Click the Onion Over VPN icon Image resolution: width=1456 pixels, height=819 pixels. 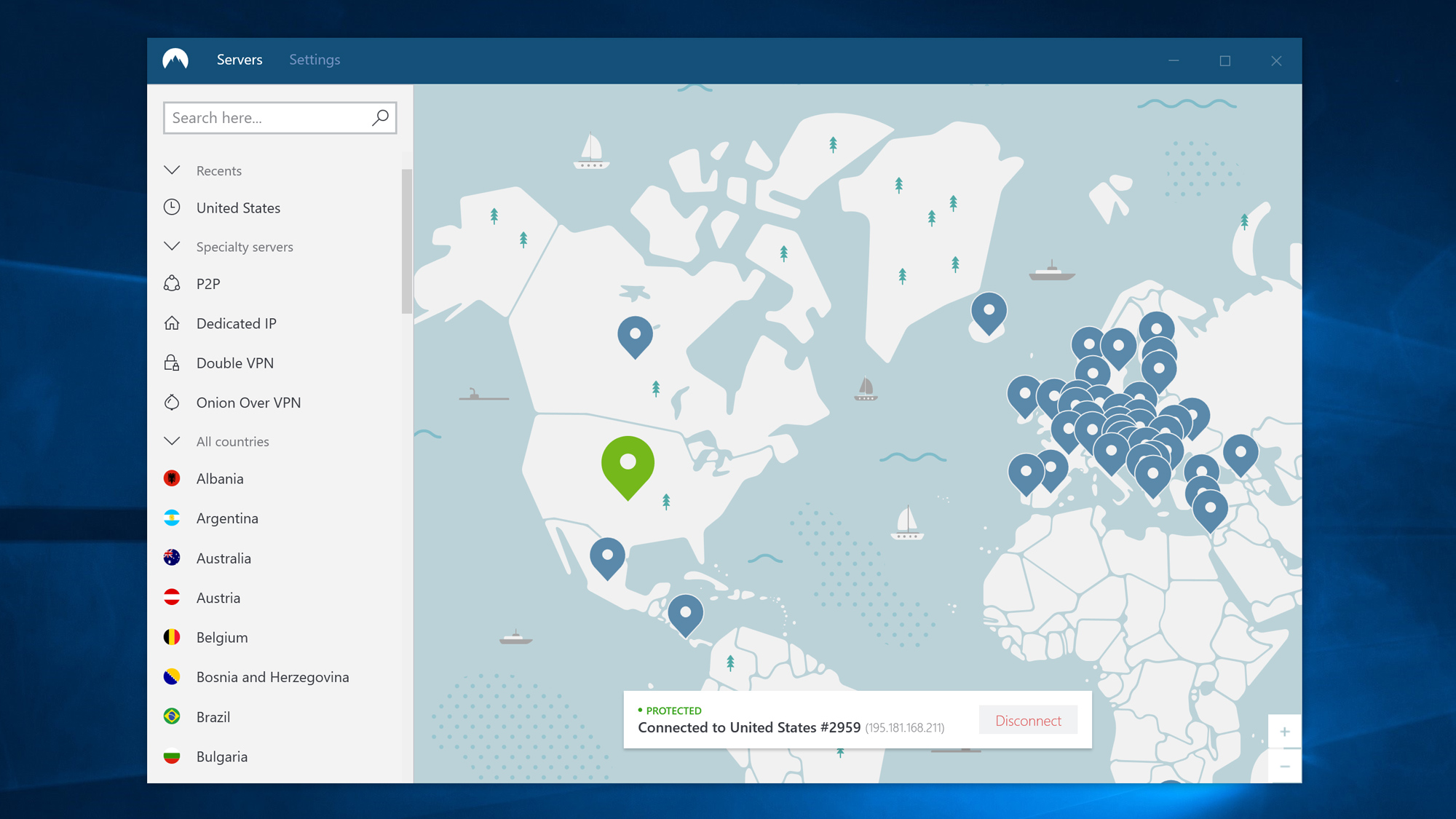point(172,402)
